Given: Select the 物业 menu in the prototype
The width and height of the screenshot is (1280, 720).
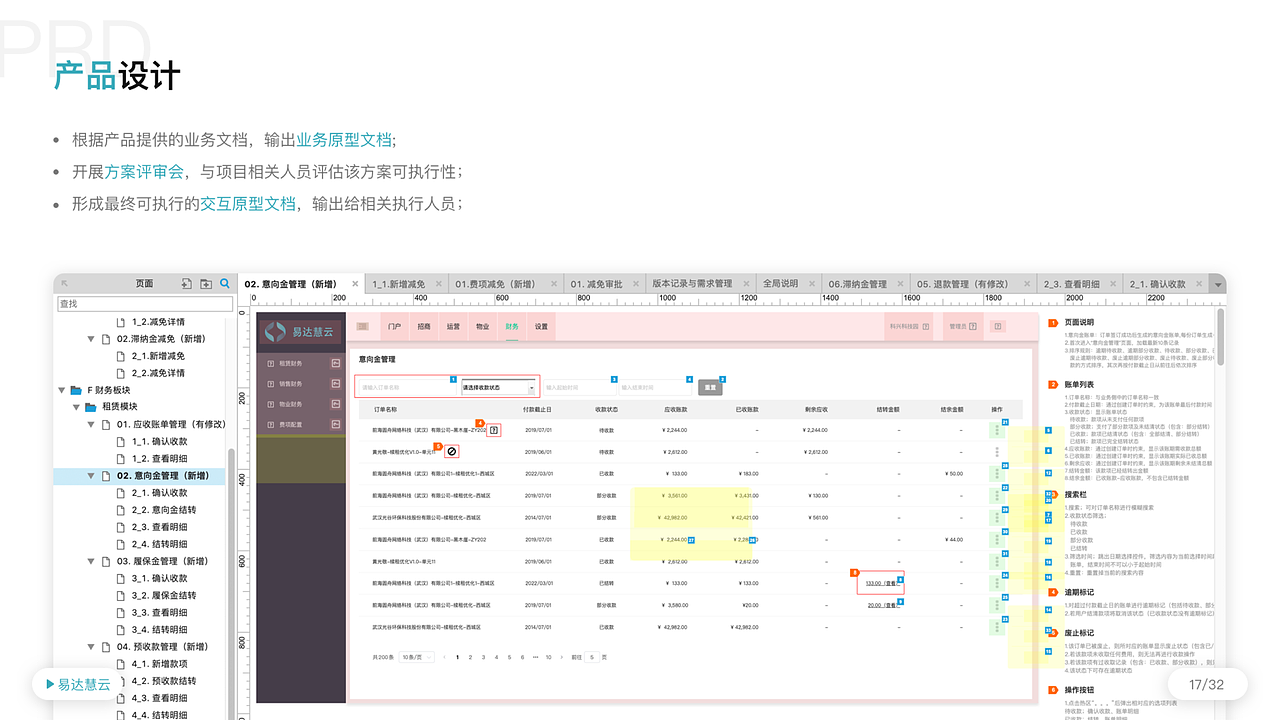Looking at the screenshot, I should coord(482,326).
